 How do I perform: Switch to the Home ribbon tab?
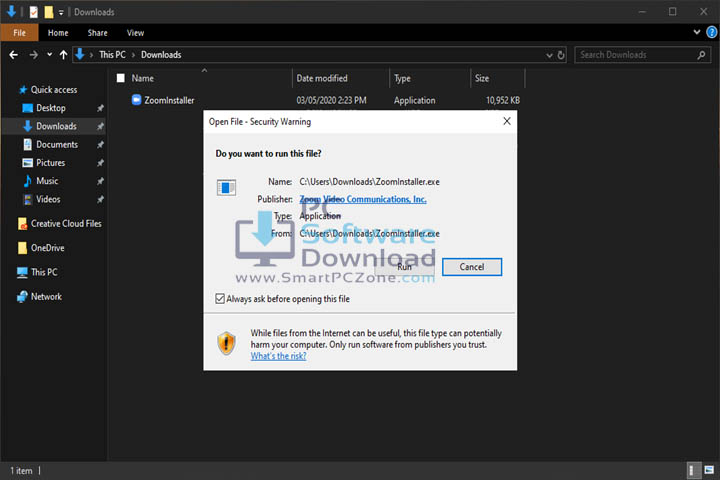click(58, 33)
